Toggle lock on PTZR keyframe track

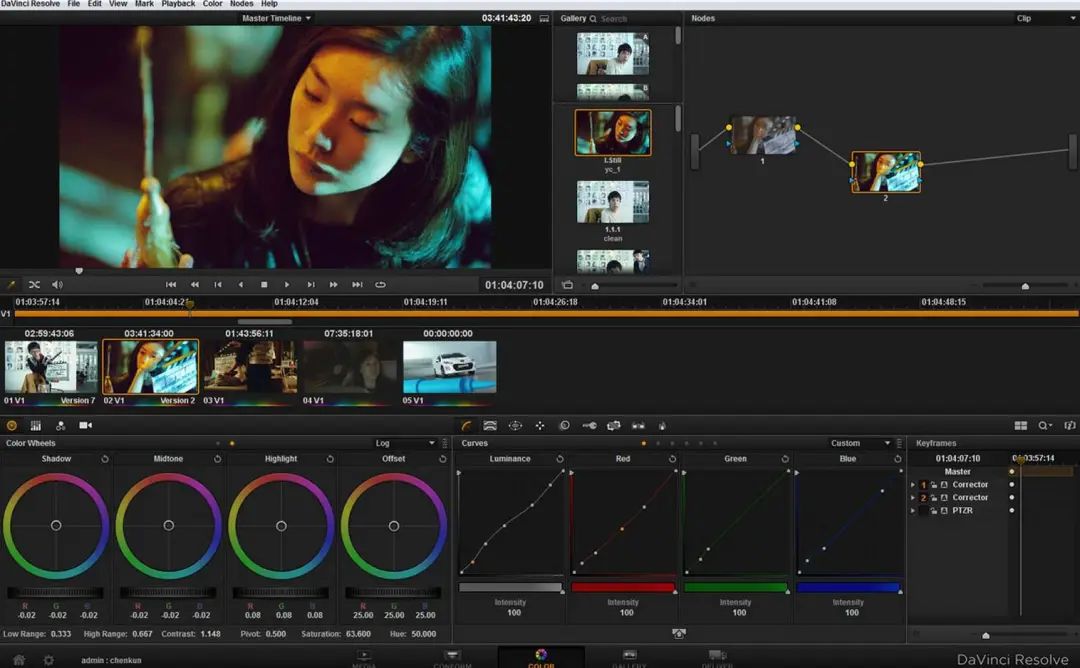pyautogui.click(x=933, y=511)
